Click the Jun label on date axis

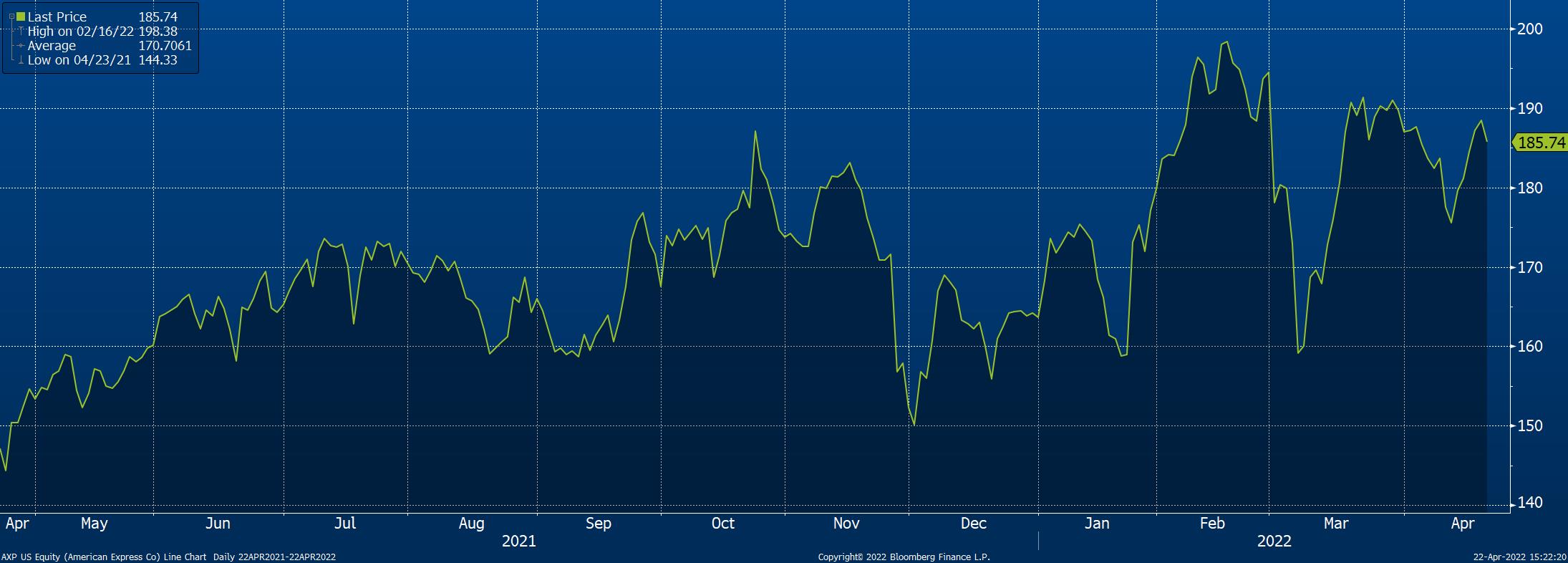tap(218, 524)
